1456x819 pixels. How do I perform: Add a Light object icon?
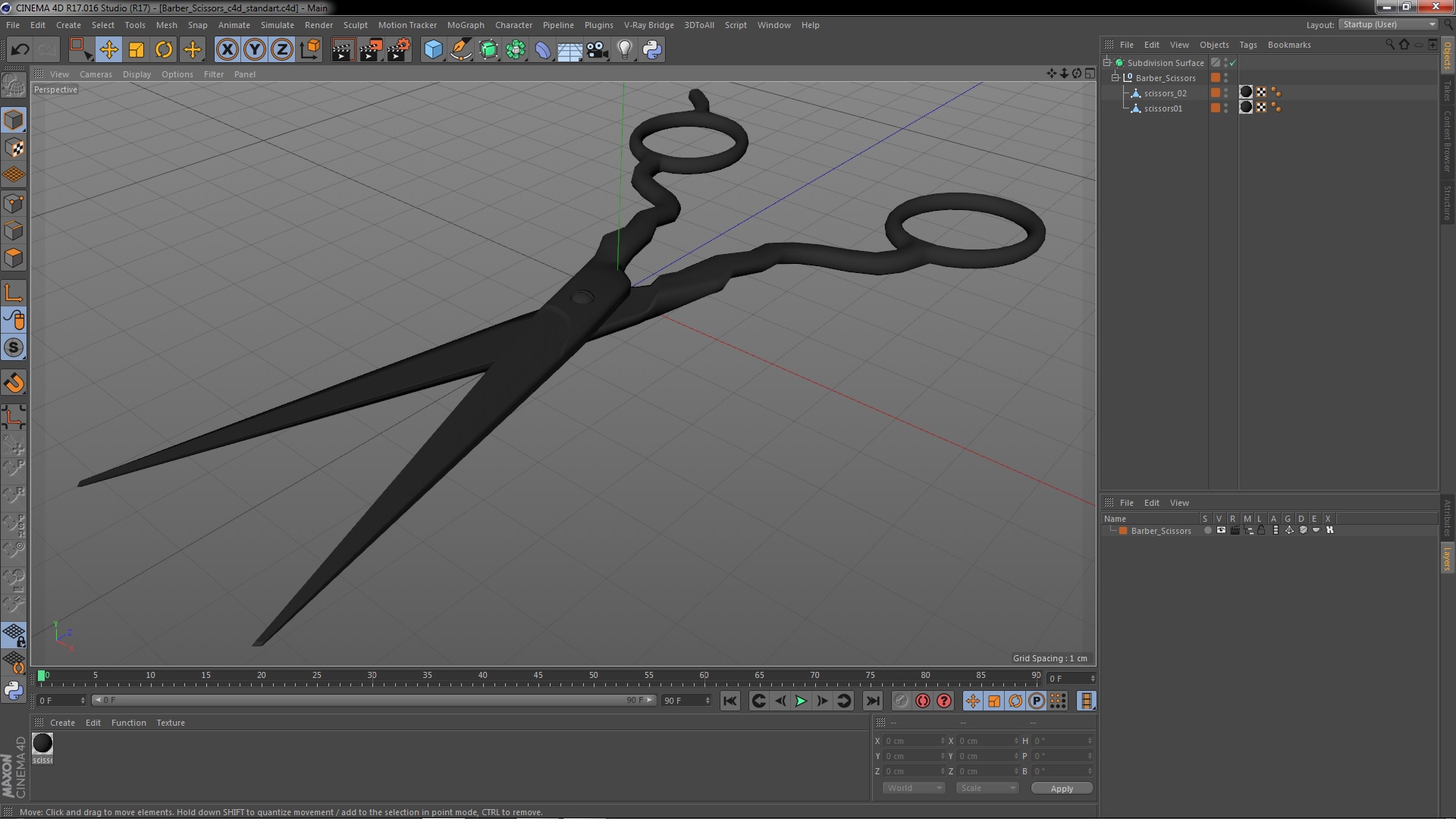(x=624, y=50)
